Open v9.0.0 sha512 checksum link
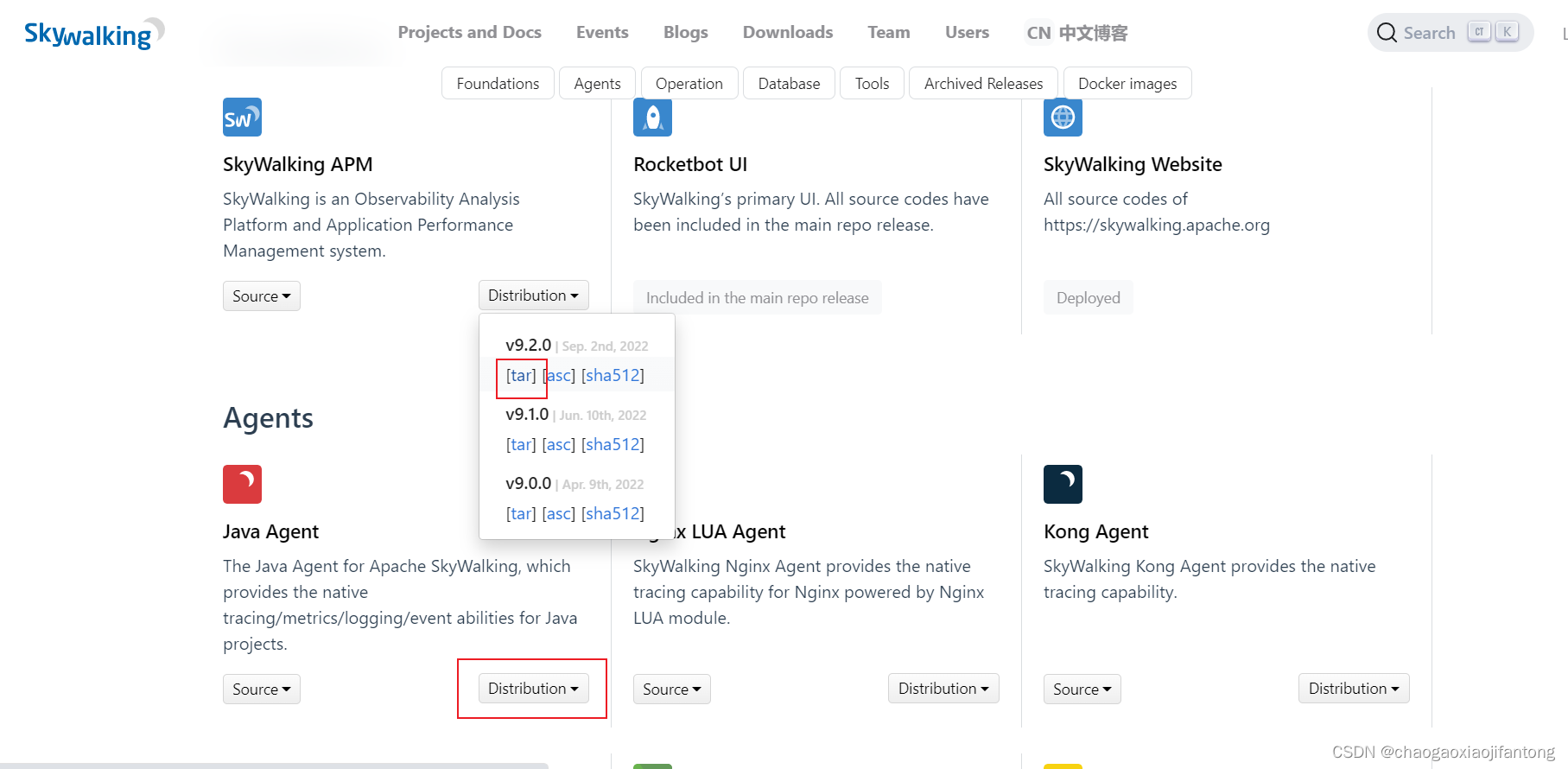The image size is (1568, 769). point(613,513)
